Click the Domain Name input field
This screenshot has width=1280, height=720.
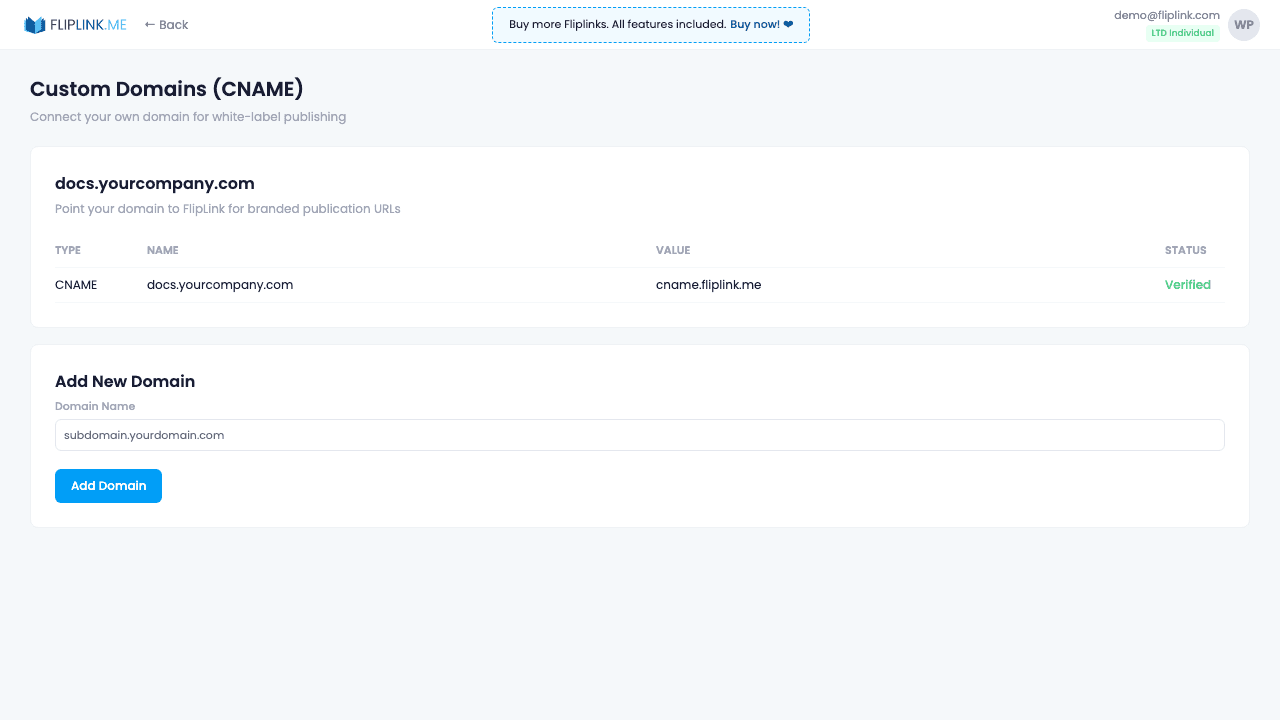coord(640,435)
